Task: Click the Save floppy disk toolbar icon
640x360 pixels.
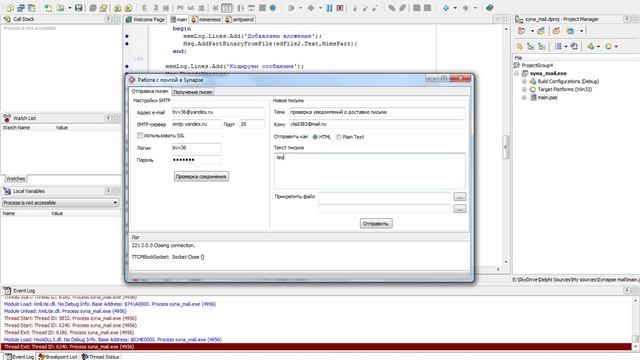Action: point(78,8)
